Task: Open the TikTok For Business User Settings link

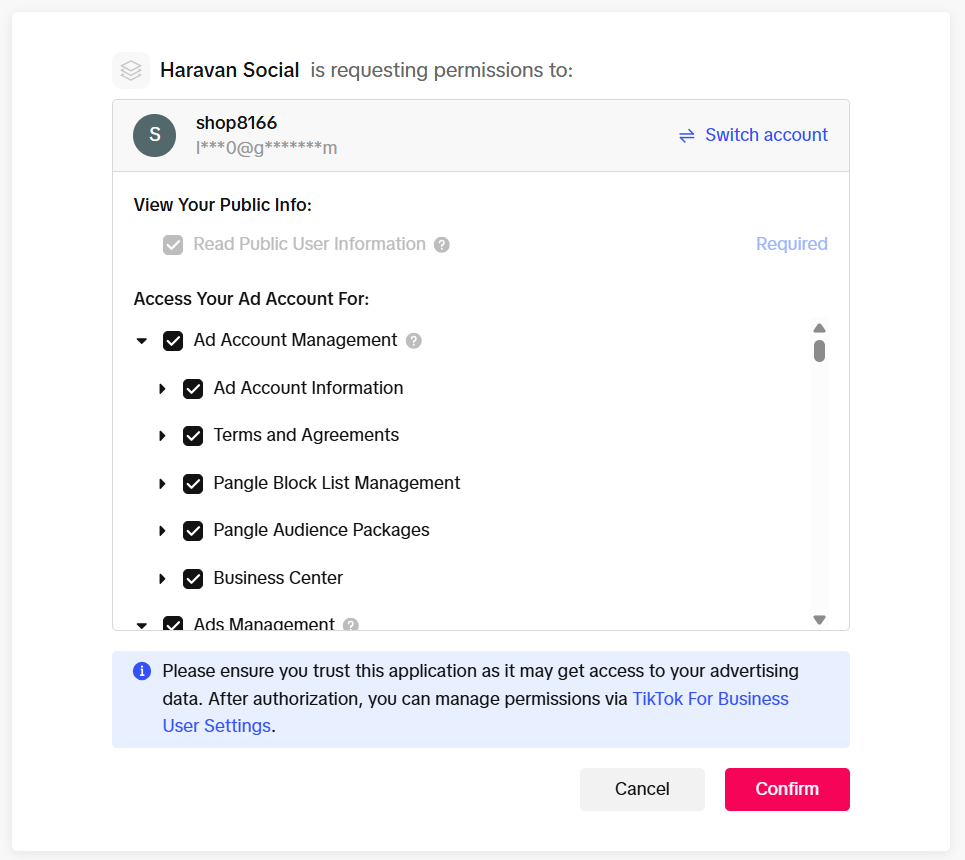Action: tap(710, 699)
